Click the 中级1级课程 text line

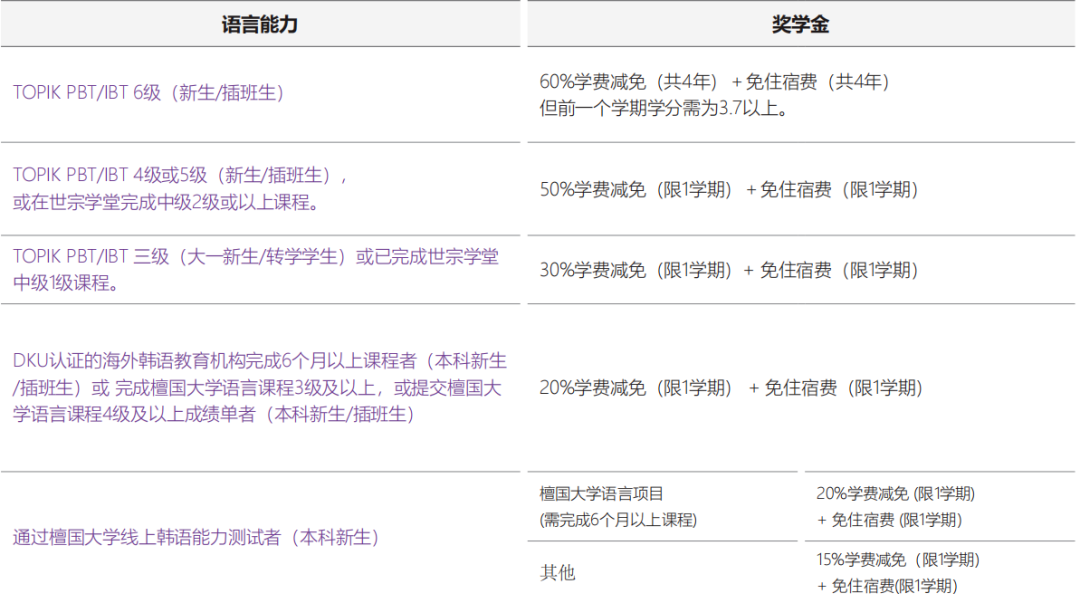click(x=65, y=283)
